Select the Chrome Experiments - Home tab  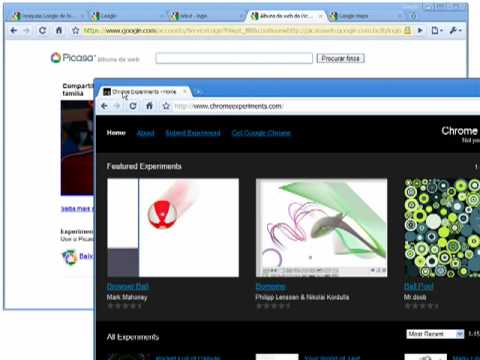144,92
